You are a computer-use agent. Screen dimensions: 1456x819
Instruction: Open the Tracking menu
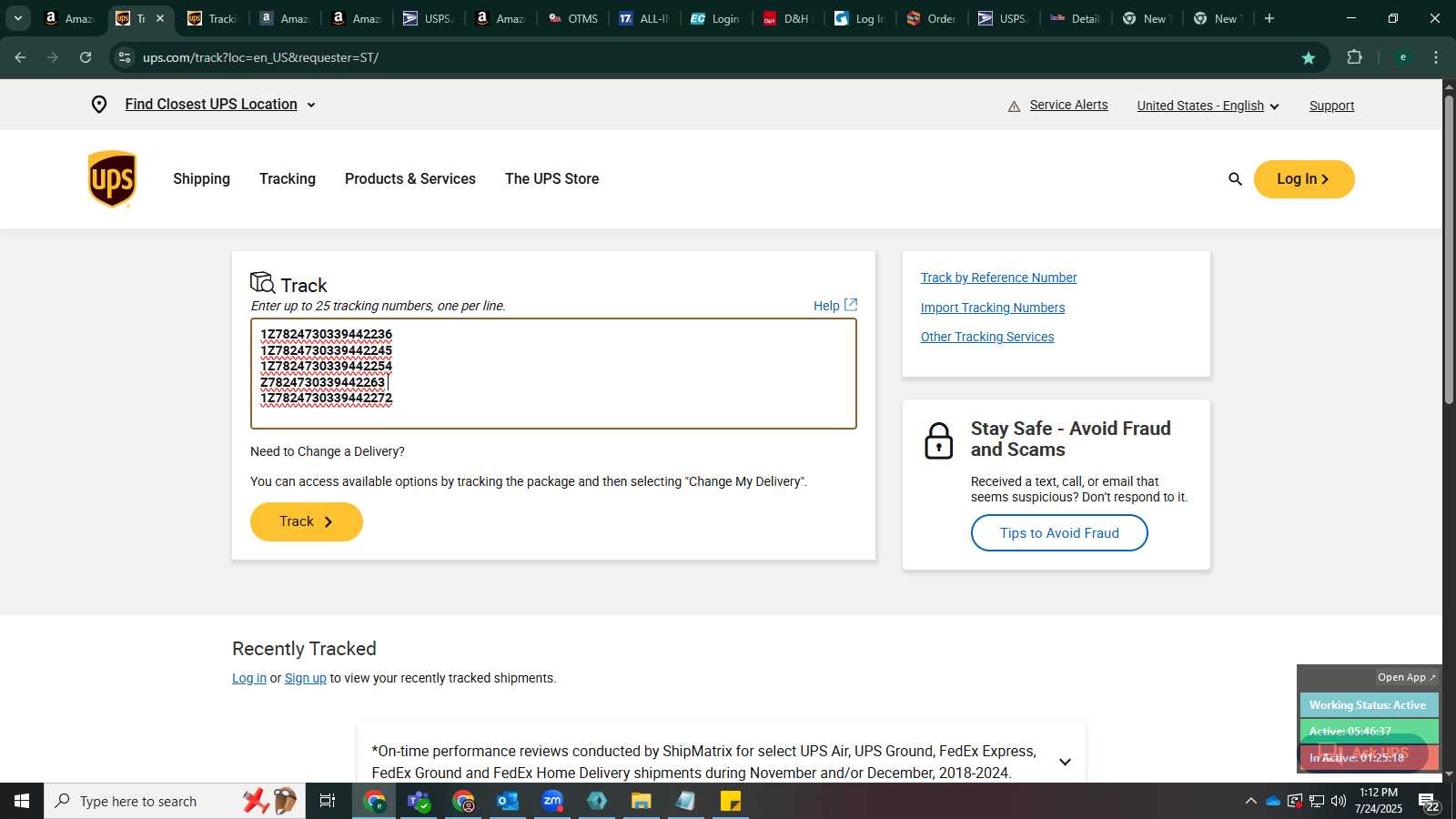(x=288, y=179)
